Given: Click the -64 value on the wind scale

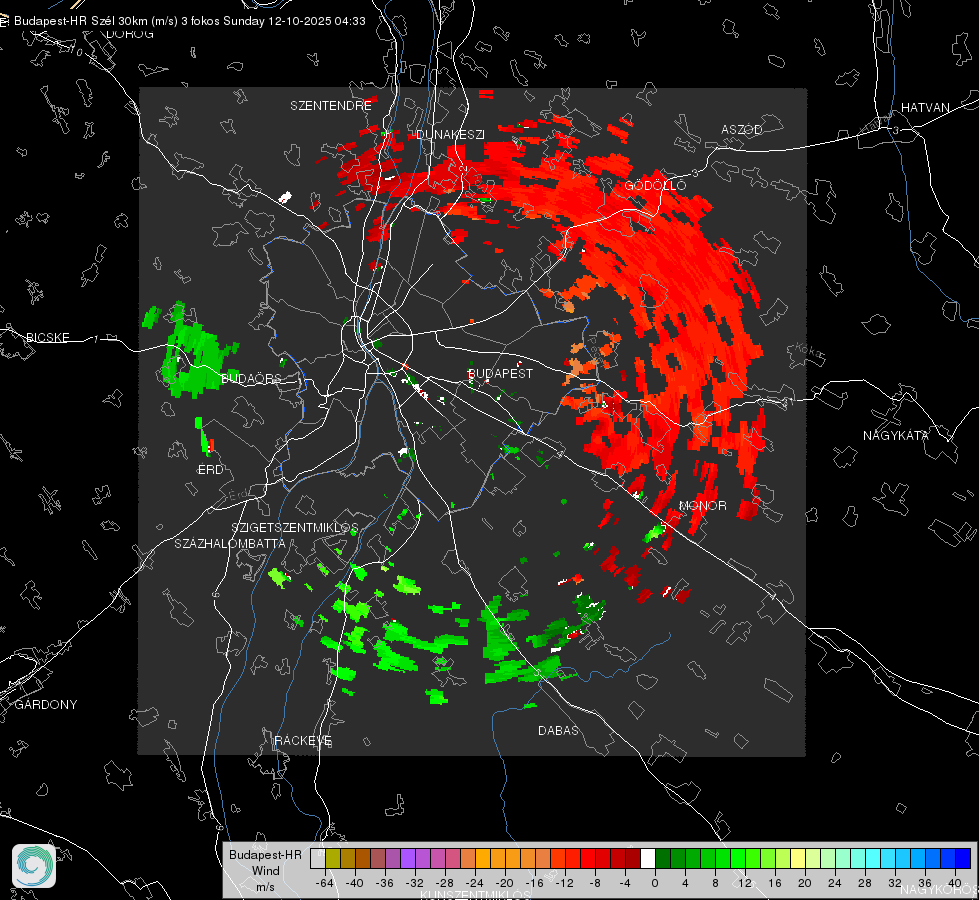Looking at the screenshot, I should coord(325,883).
